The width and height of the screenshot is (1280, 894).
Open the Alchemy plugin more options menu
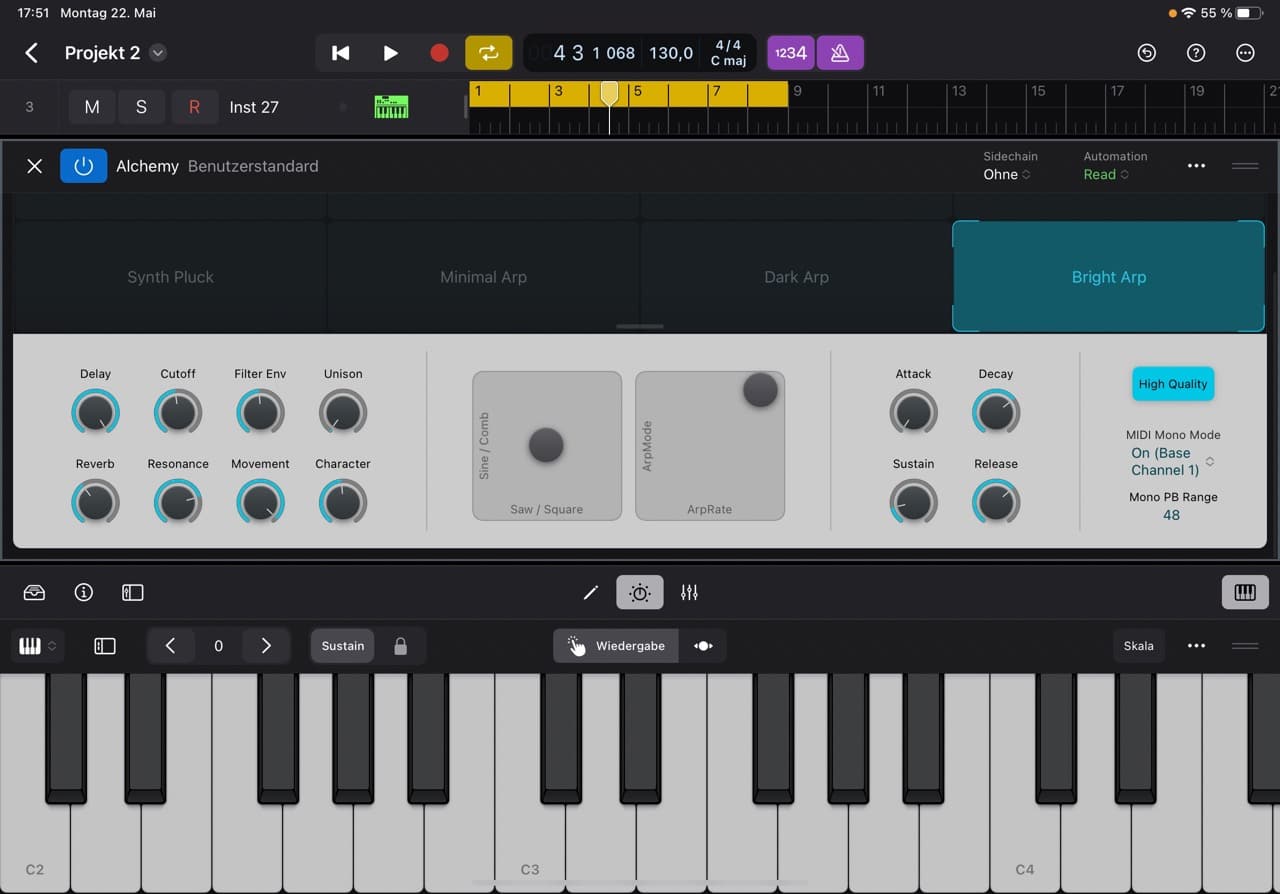pos(1196,166)
